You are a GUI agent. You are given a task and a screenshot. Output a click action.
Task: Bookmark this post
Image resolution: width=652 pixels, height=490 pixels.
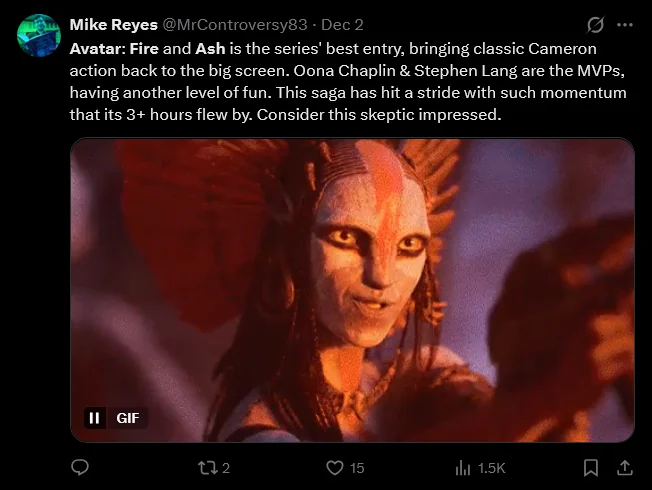(x=590, y=468)
